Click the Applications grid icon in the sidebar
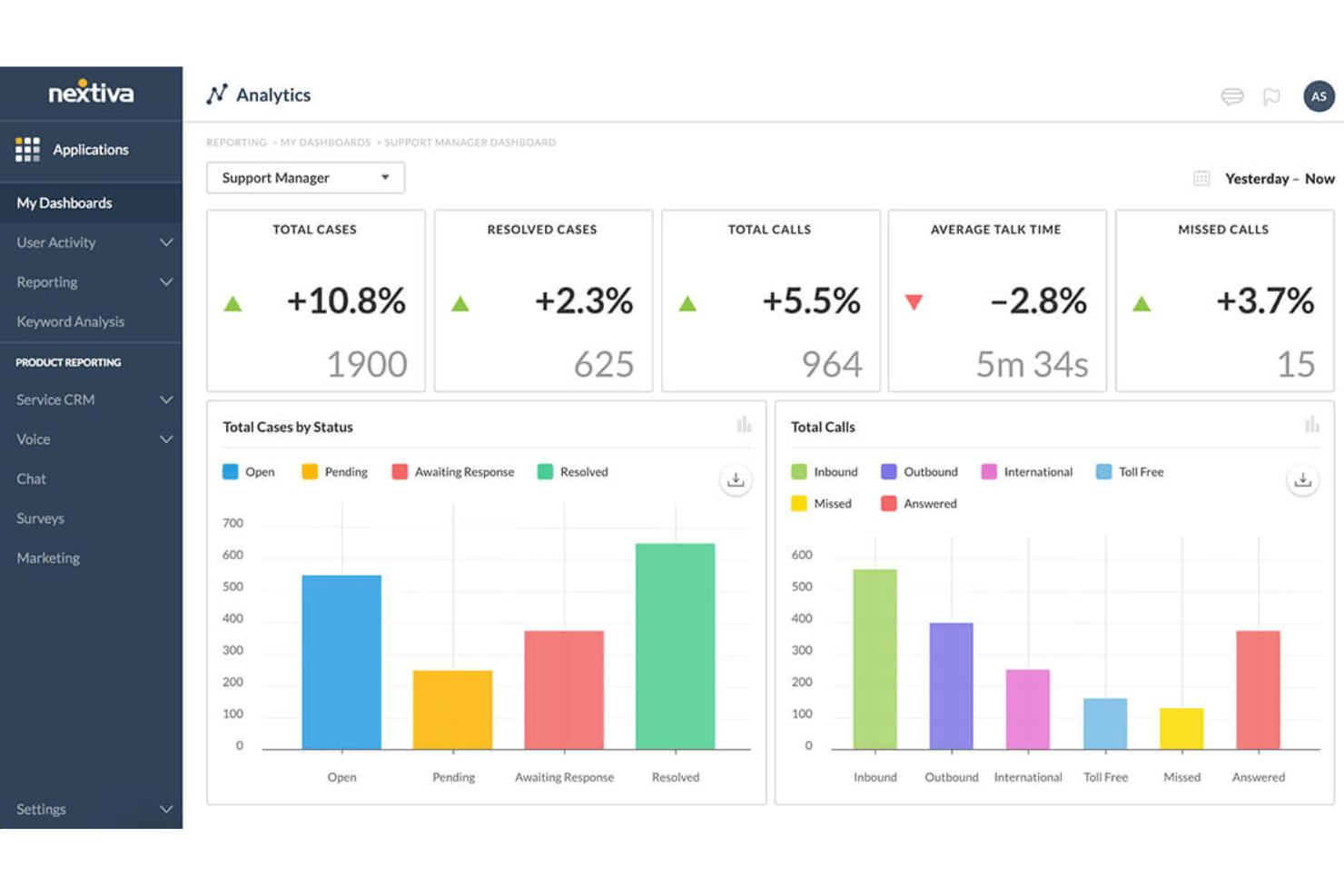This screenshot has height=896, width=1344. 27,149
